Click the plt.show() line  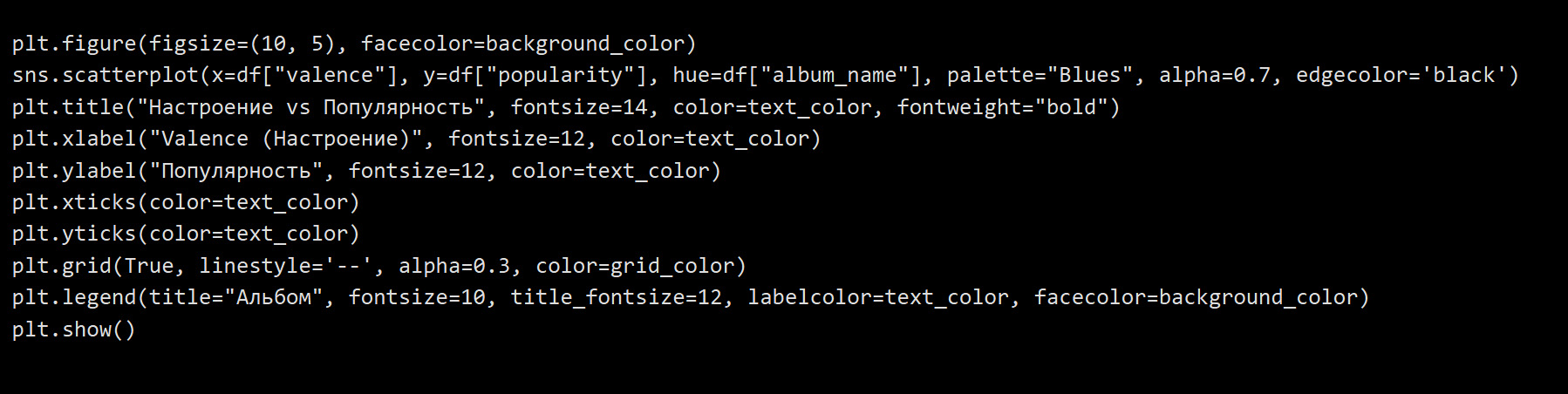(74, 329)
